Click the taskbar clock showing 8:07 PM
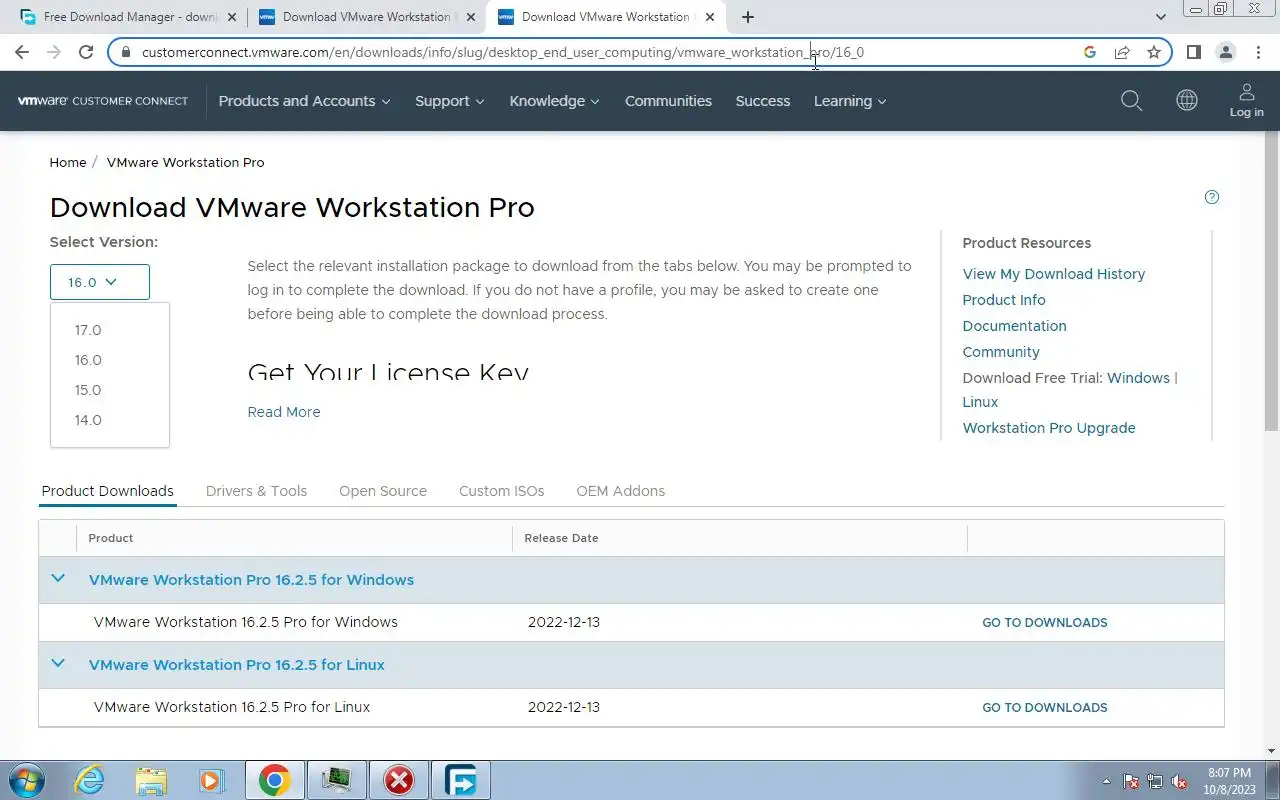 point(1229,781)
